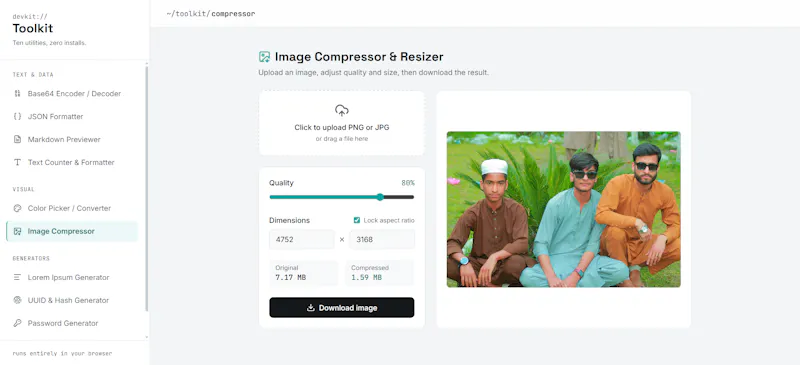Click the dark unfilled end of Quality slider
Viewport: 800px width, 365px height.
click(x=399, y=197)
